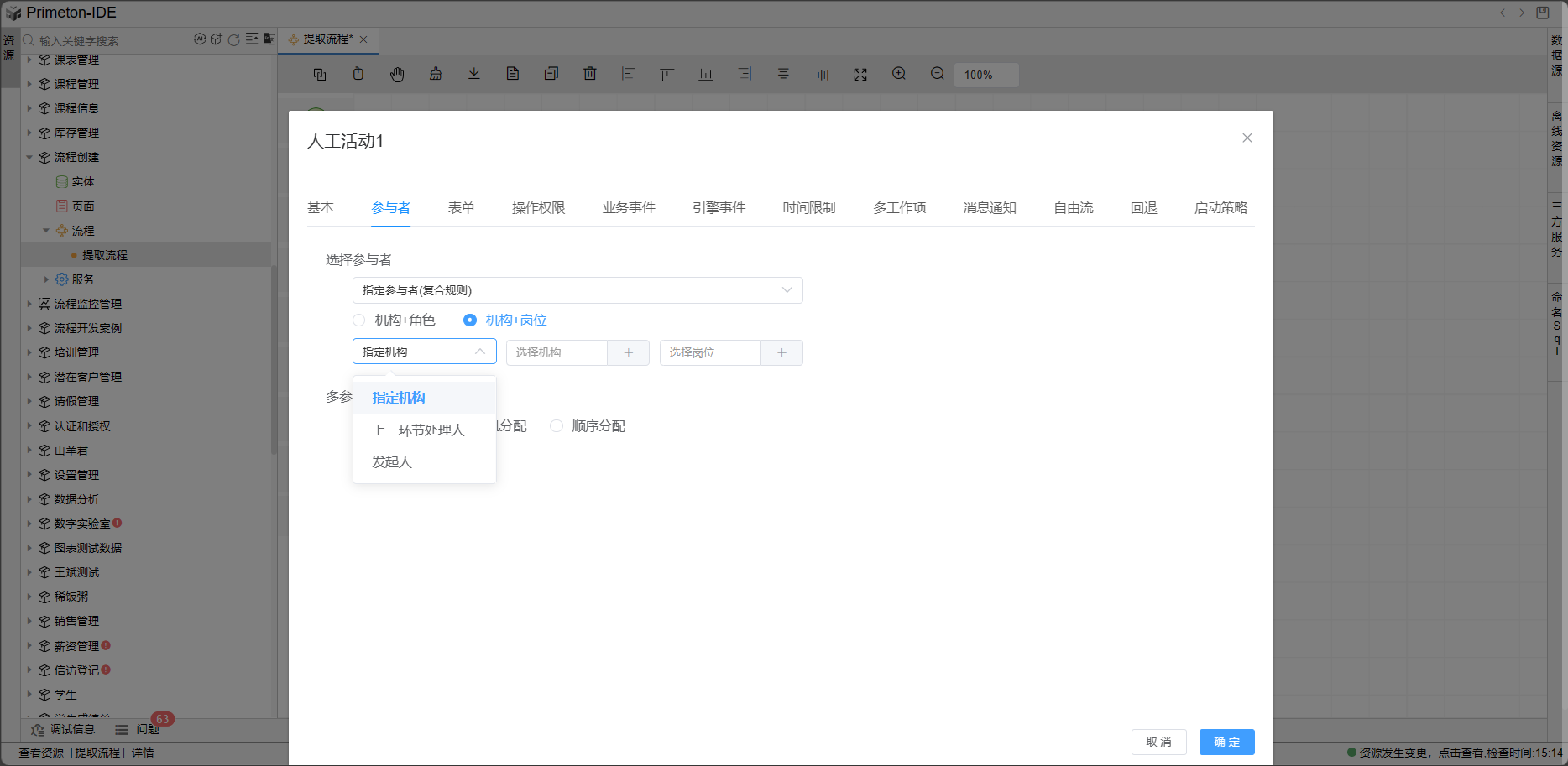Collapse the 流程创建 tree node
The height and width of the screenshot is (766, 1568).
[29, 158]
